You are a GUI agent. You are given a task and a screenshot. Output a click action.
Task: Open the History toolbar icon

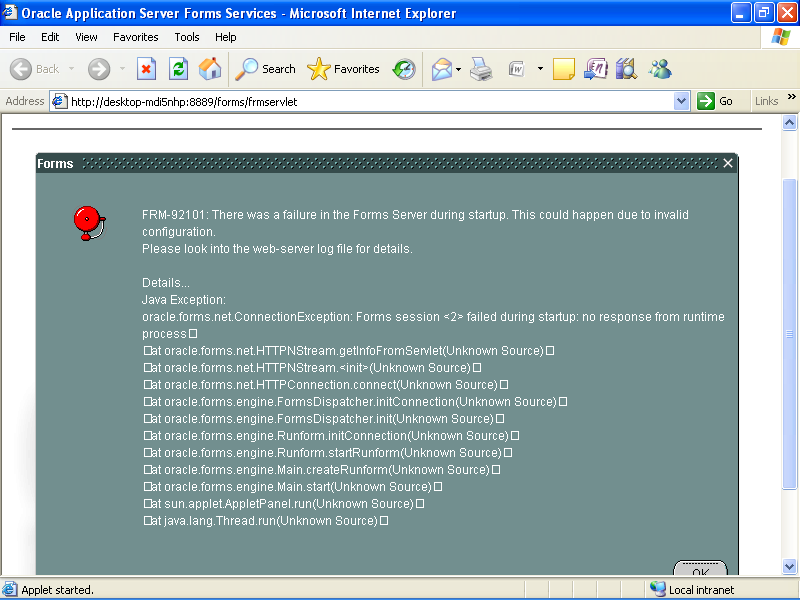point(404,69)
